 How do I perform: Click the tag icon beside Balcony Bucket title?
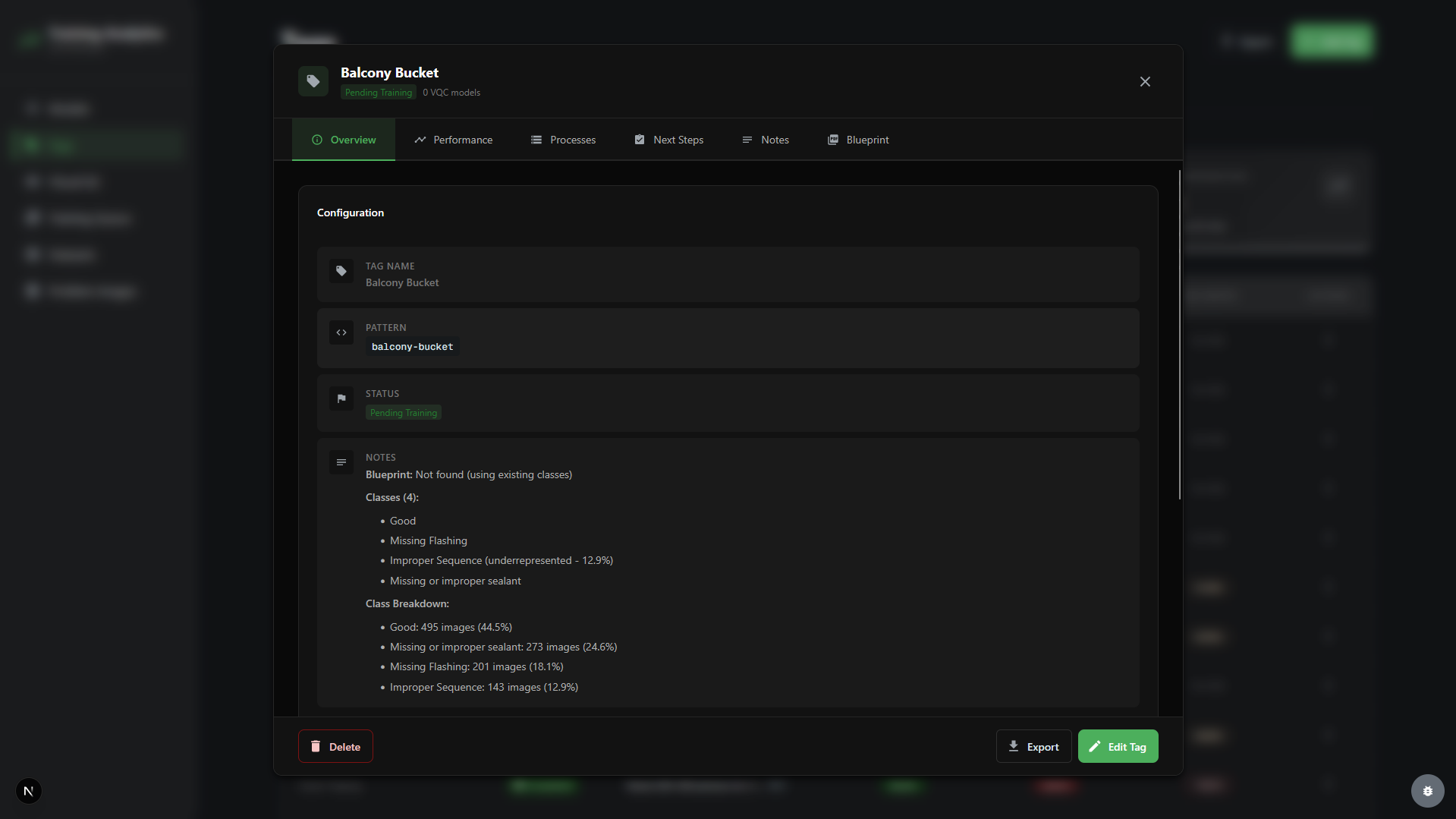(x=313, y=81)
